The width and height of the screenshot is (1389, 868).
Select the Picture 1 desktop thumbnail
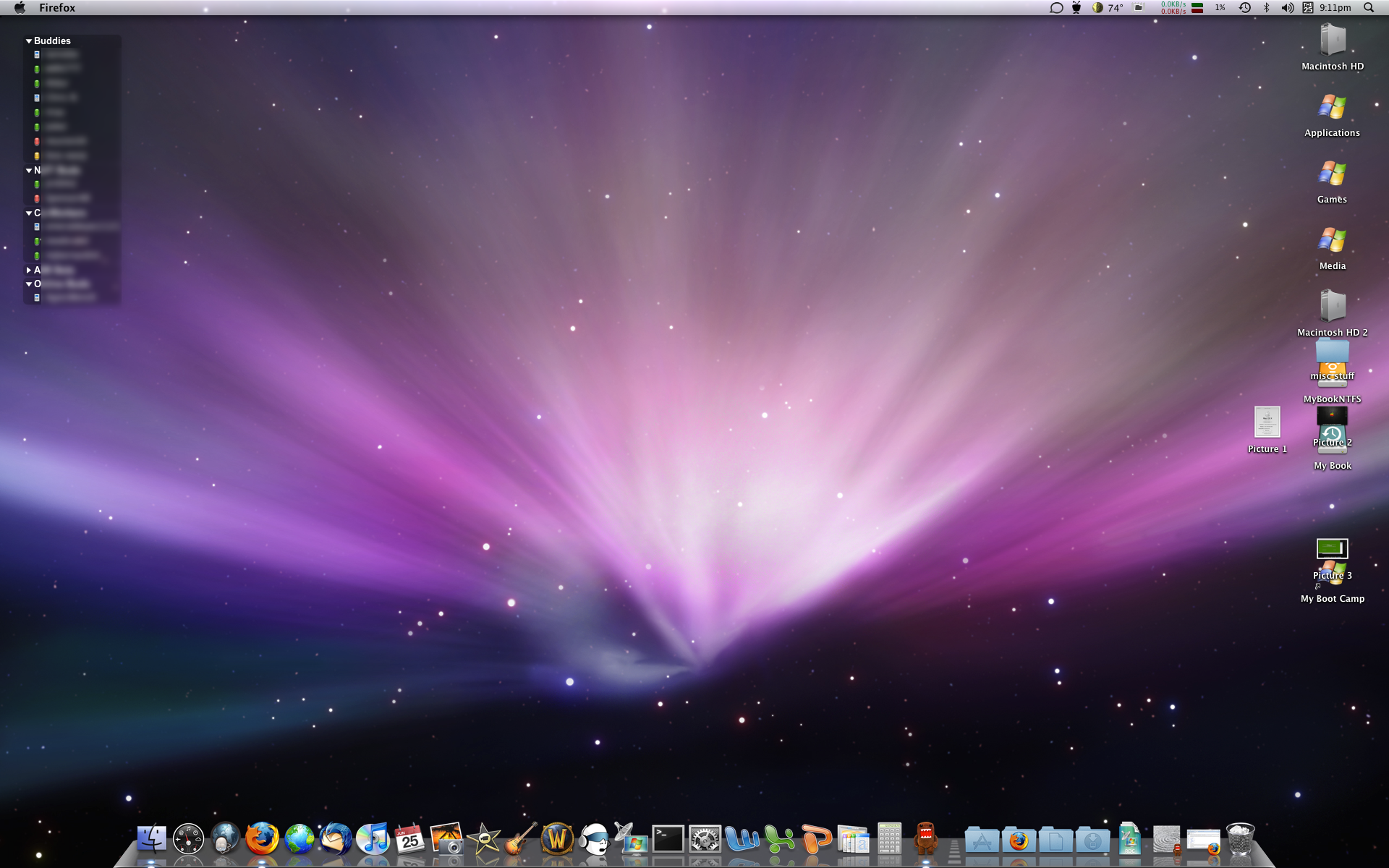[1267, 422]
